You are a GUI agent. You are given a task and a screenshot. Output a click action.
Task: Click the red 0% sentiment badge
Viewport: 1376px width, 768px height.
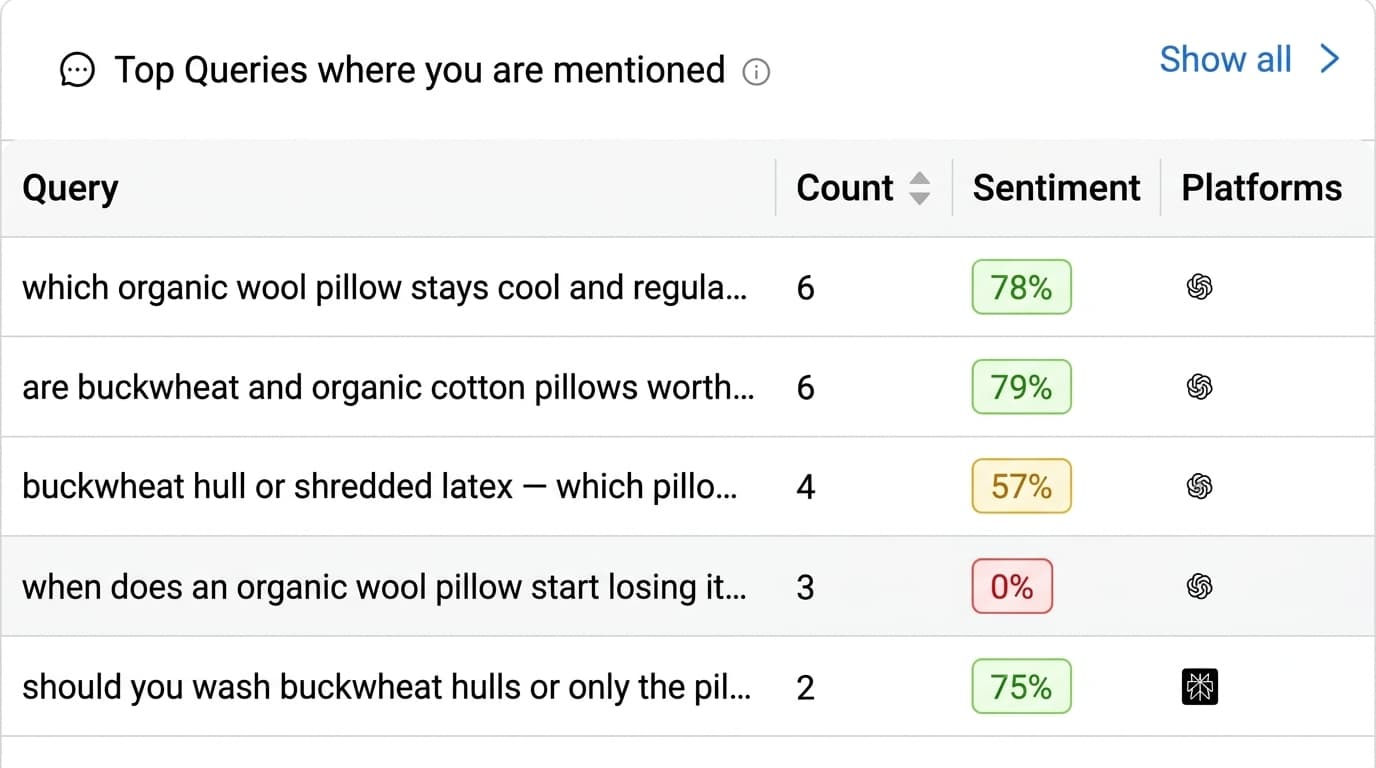coord(1012,587)
